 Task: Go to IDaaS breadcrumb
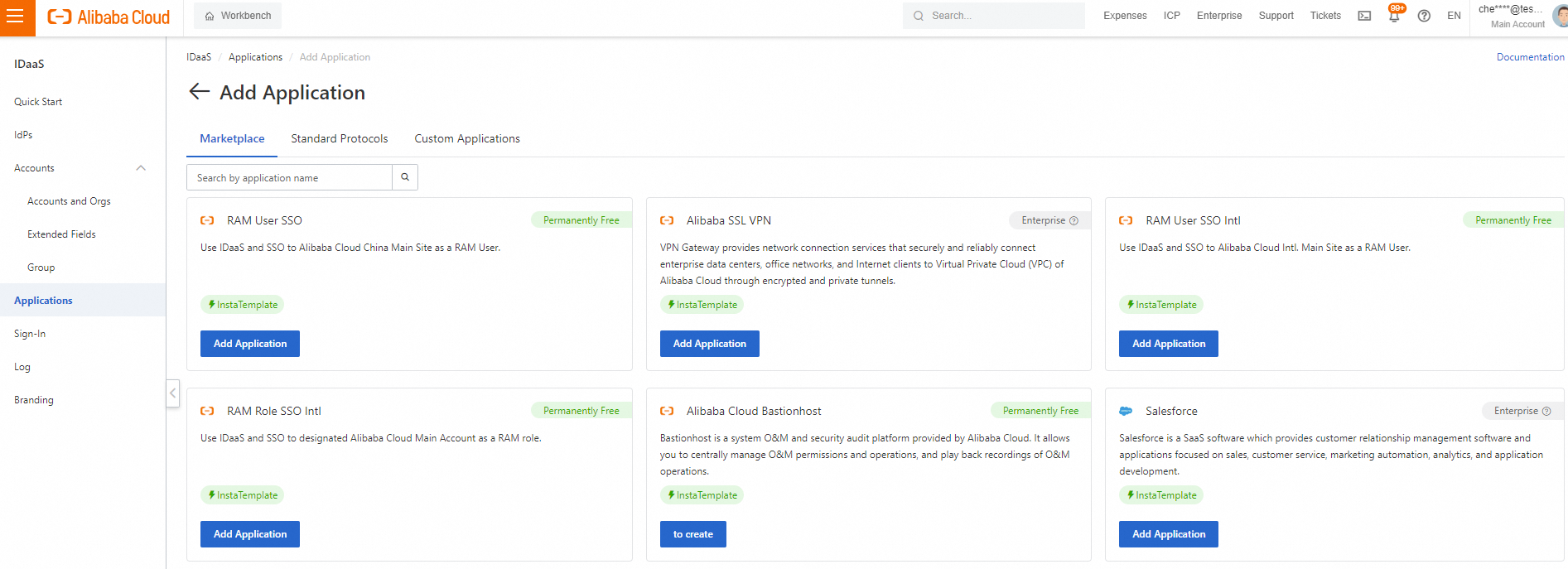(199, 57)
